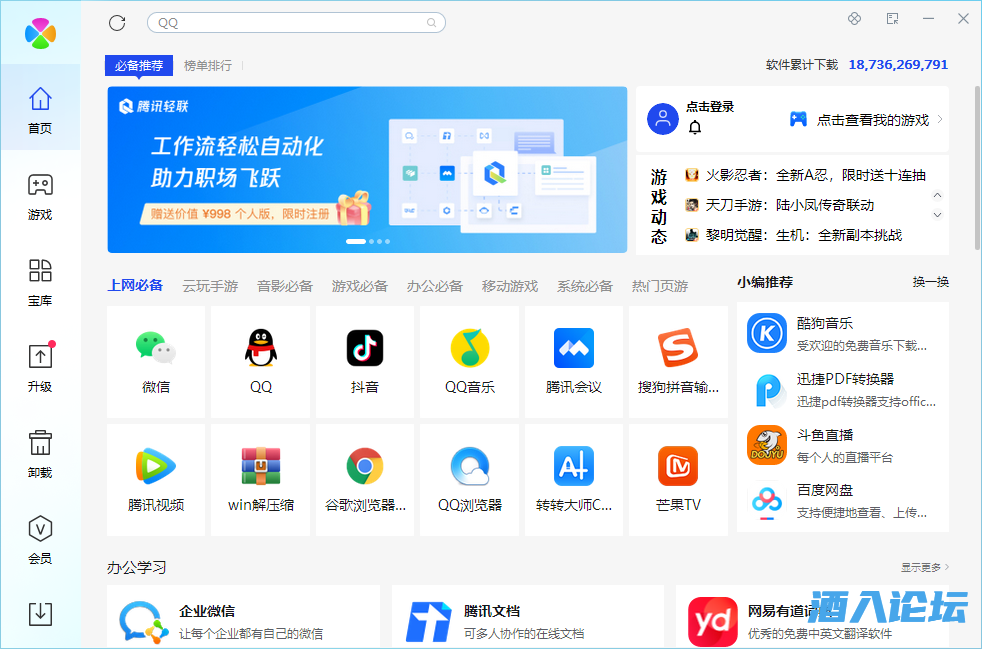Select the 上网必备 category tab
Screen dimensions: 982x649
tap(135, 286)
